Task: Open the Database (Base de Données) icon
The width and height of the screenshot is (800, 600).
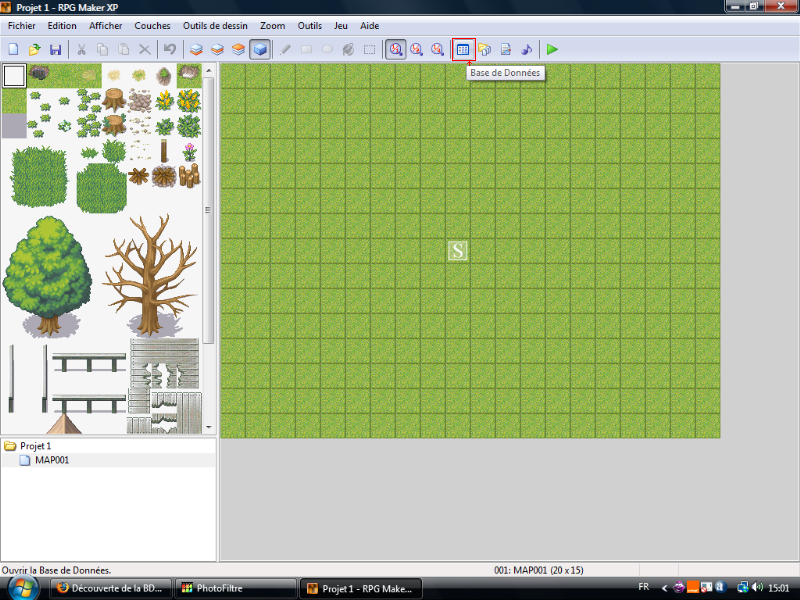Action: (462, 49)
